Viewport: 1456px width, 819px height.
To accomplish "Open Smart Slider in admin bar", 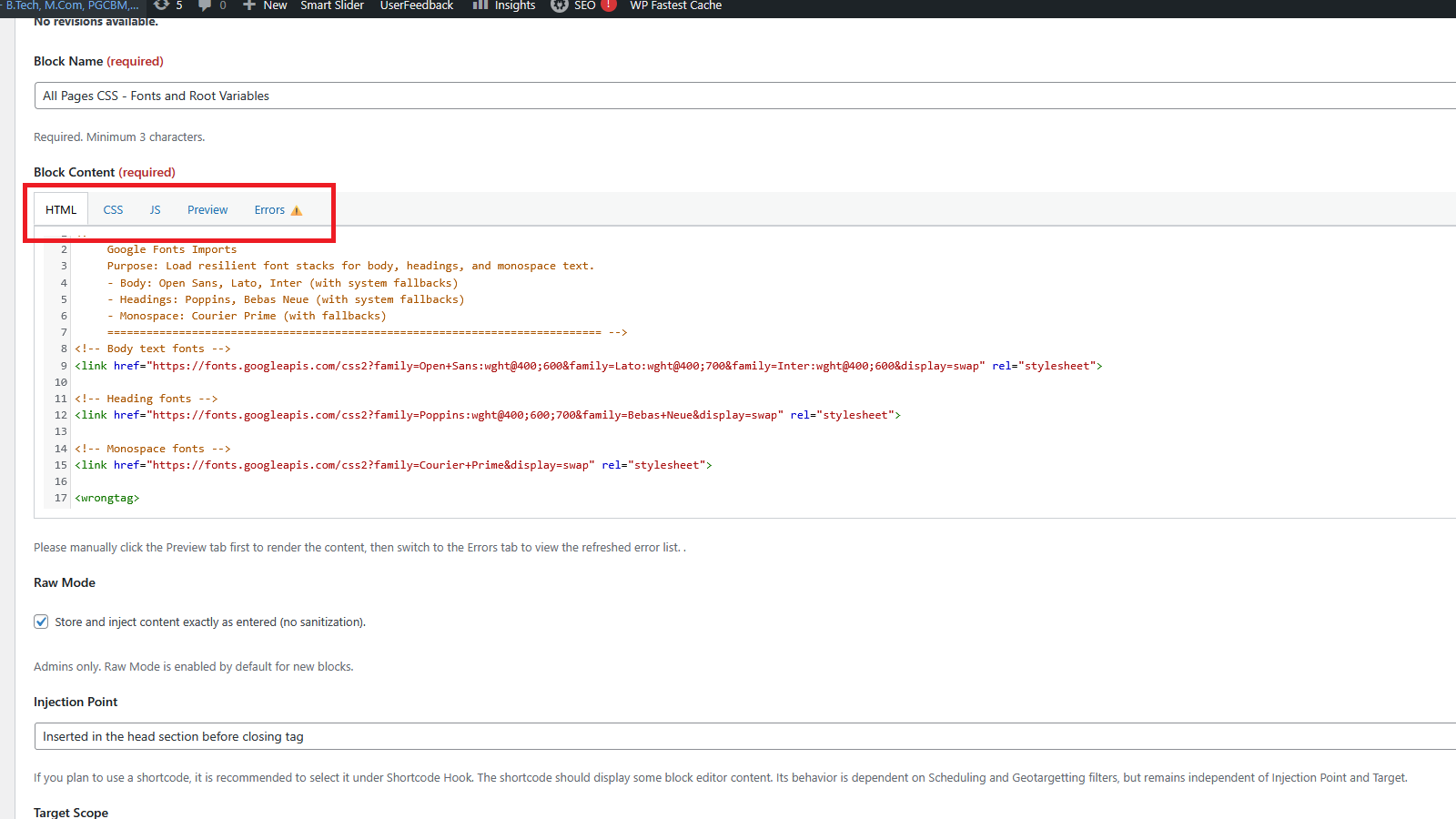I will point(332,5).
